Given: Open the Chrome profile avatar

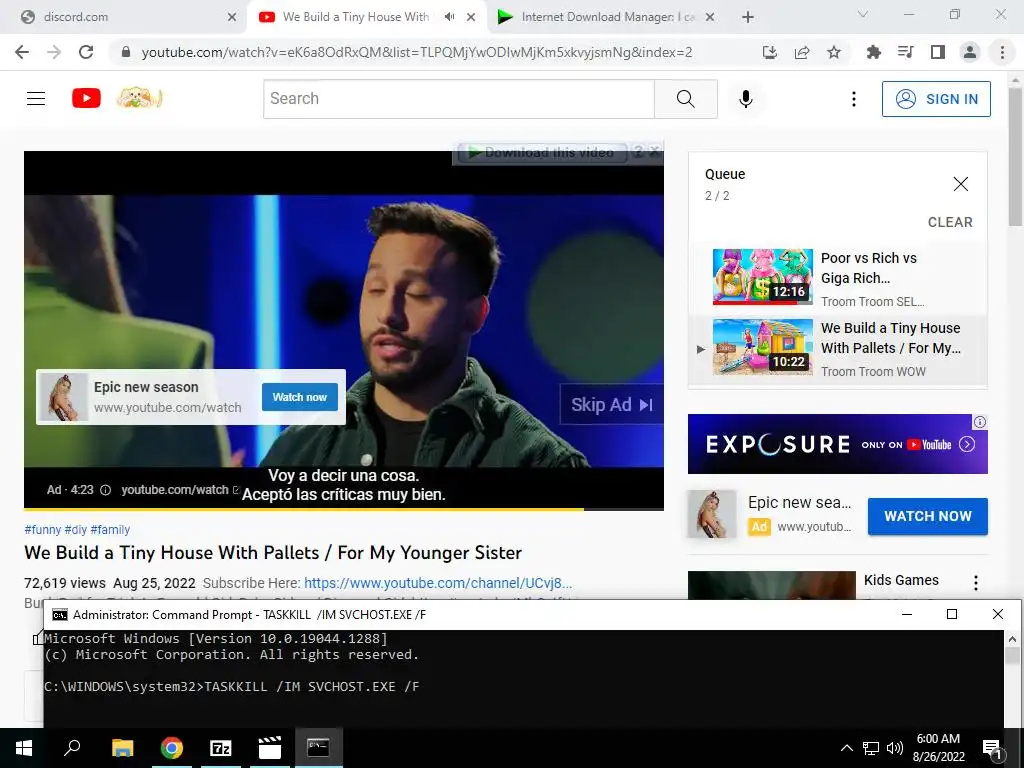Looking at the screenshot, I should click(x=970, y=52).
